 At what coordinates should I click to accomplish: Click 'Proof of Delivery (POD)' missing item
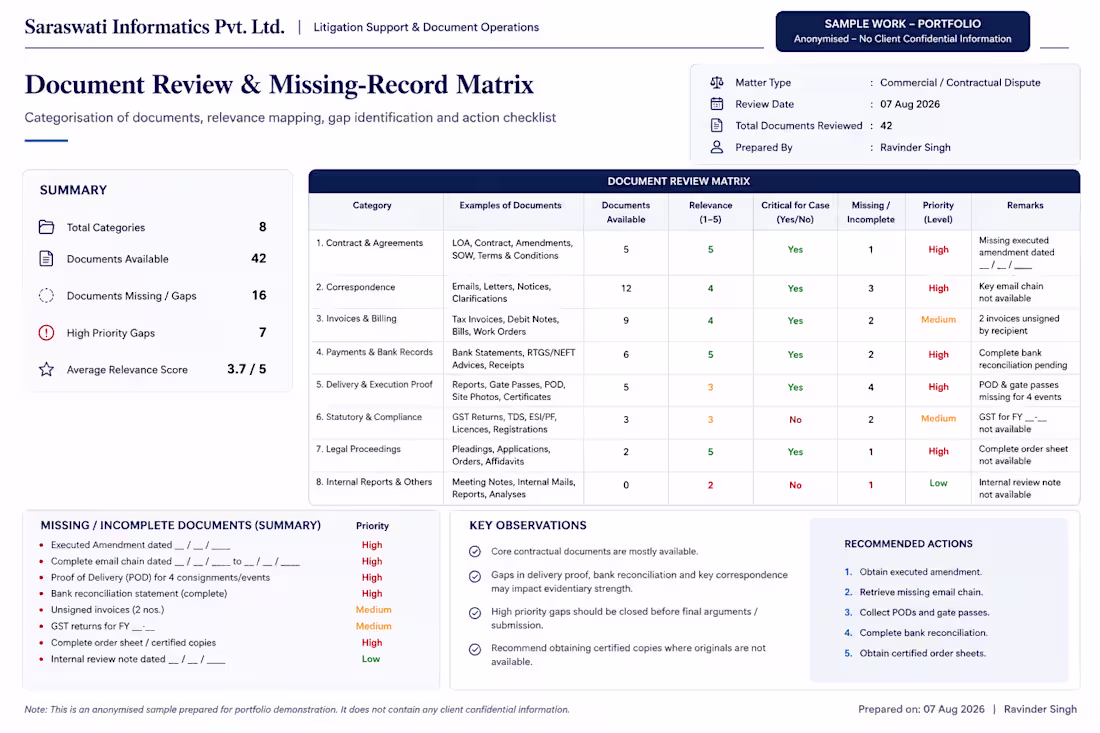[x=160, y=577]
